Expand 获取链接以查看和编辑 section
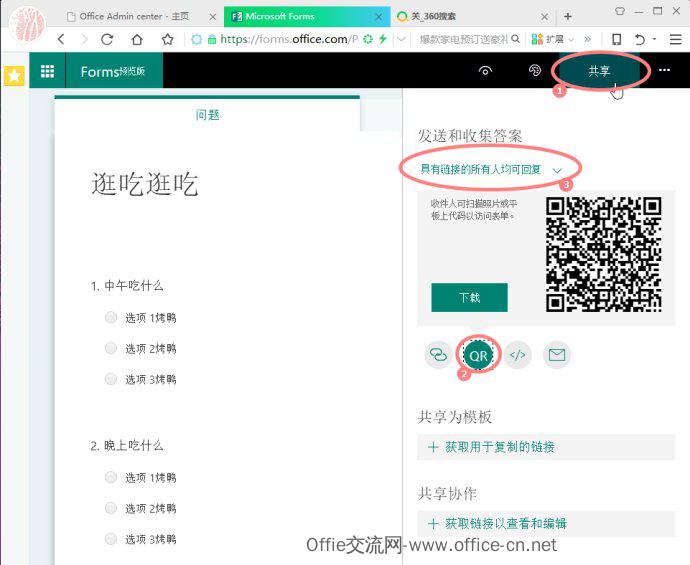The height and width of the screenshot is (565, 690). coord(546,524)
